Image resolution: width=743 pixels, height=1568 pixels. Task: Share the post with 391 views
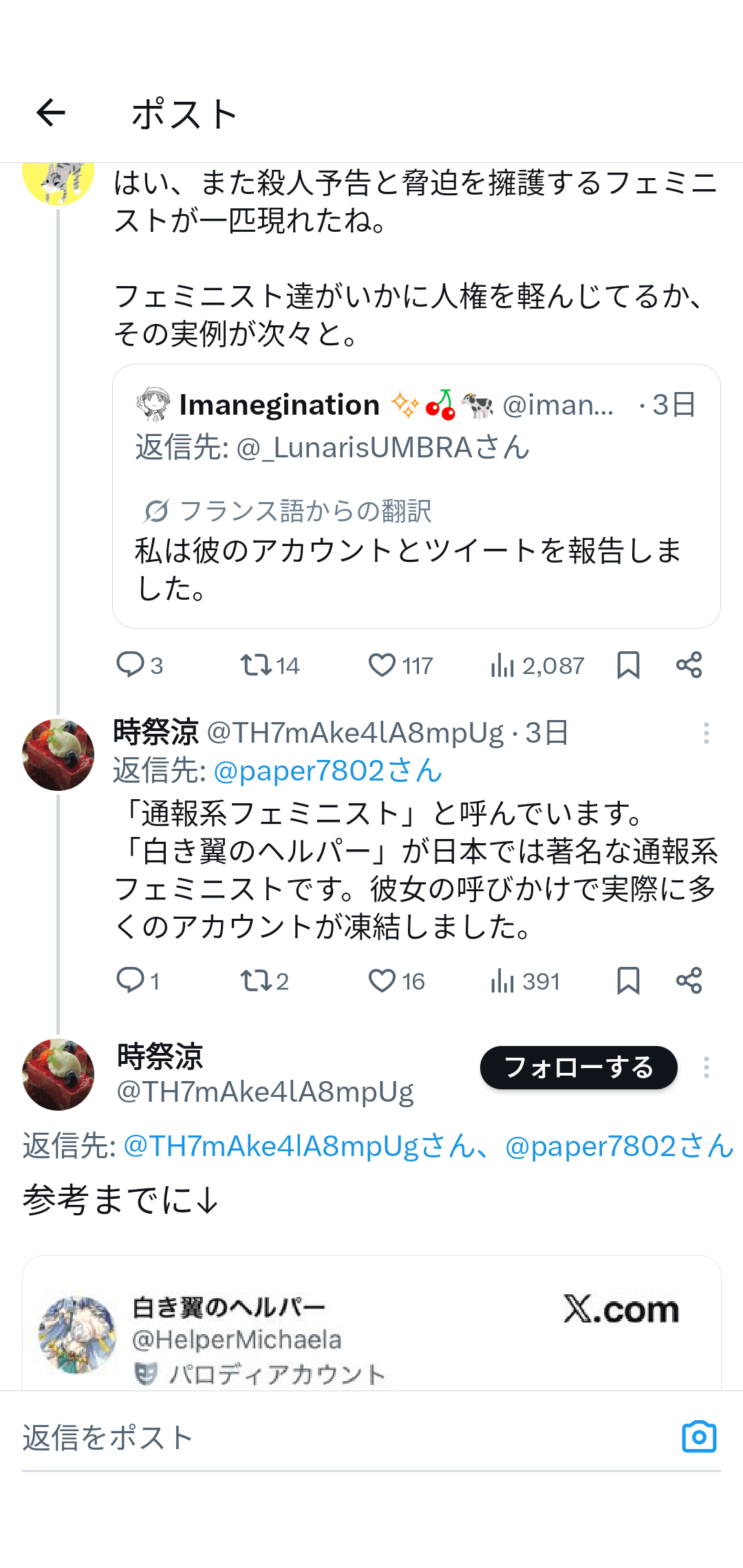(x=689, y=980)
